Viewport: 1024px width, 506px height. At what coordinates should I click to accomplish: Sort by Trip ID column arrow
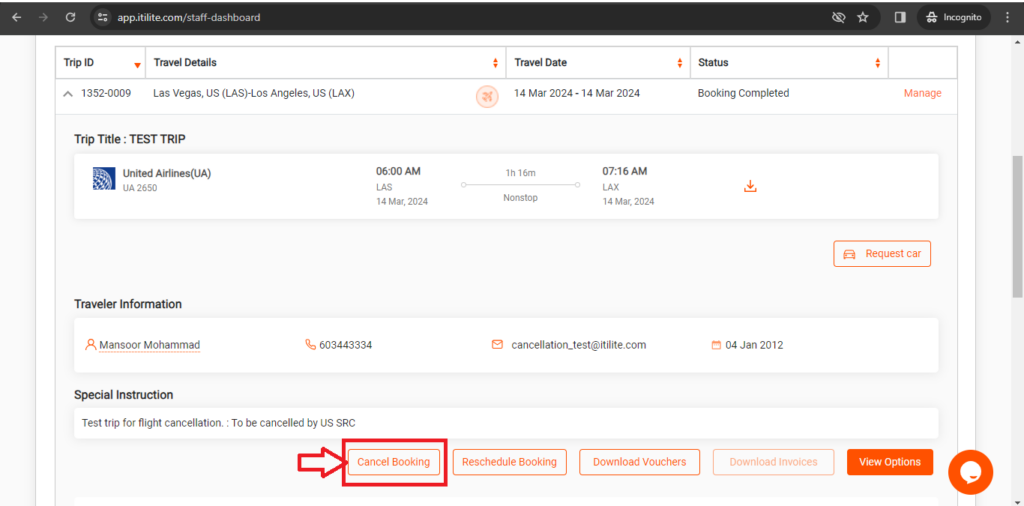(x=137, y=65)
